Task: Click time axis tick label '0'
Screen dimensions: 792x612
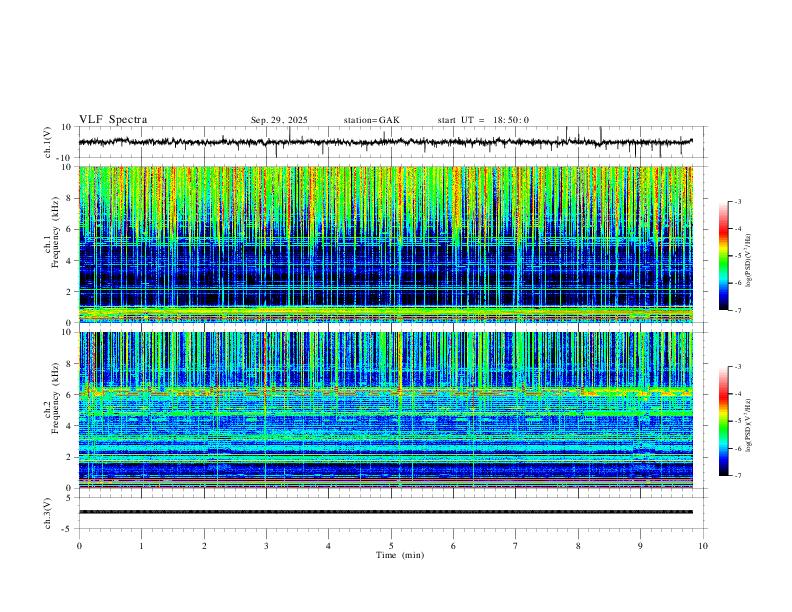Action: (x=79, y=546)
